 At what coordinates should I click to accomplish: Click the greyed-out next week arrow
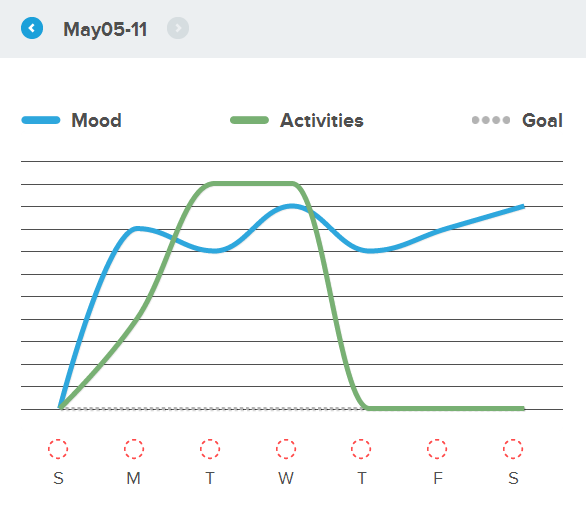(x=178, y=28)
